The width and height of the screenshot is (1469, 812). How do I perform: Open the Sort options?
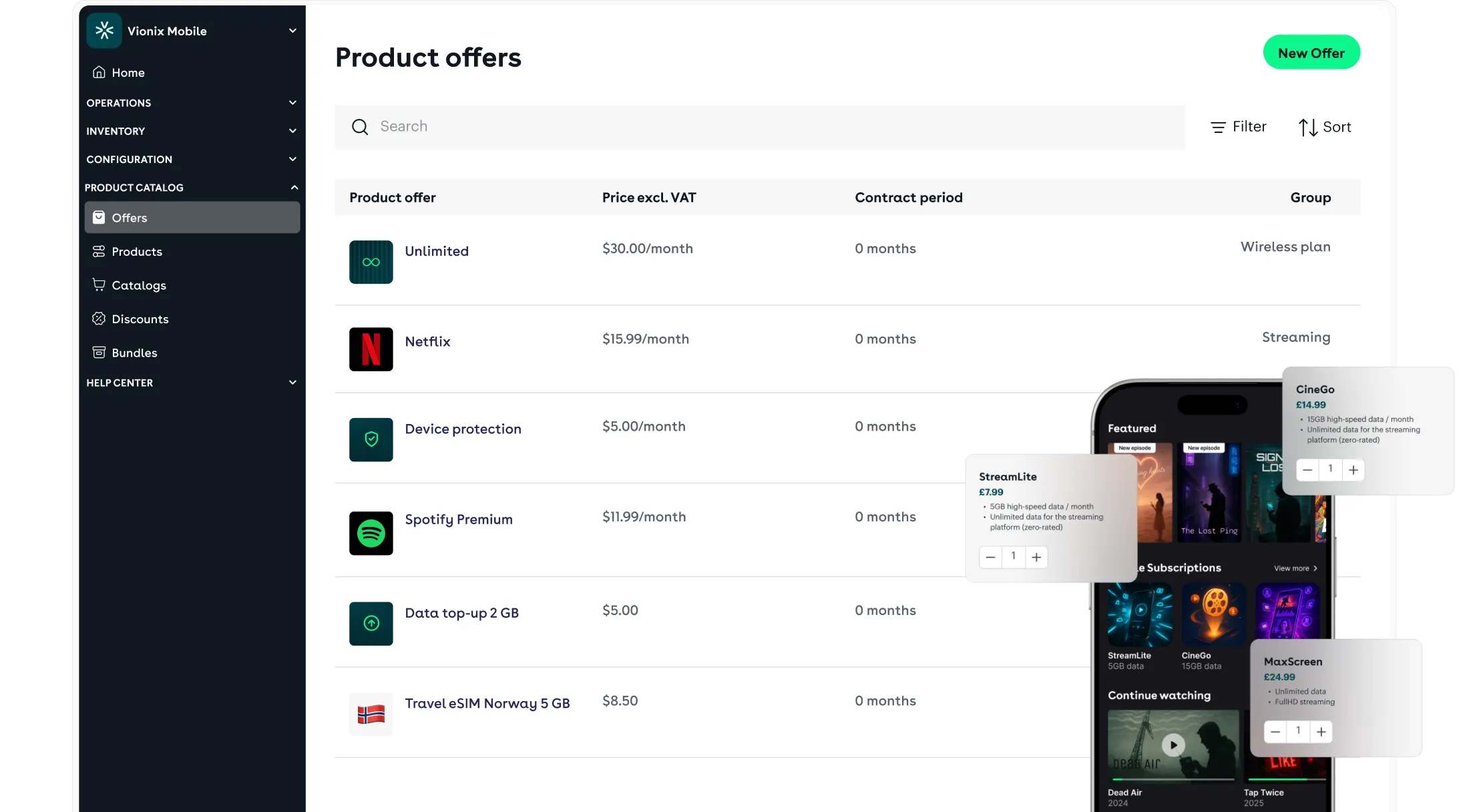(x=1325, y=127)
